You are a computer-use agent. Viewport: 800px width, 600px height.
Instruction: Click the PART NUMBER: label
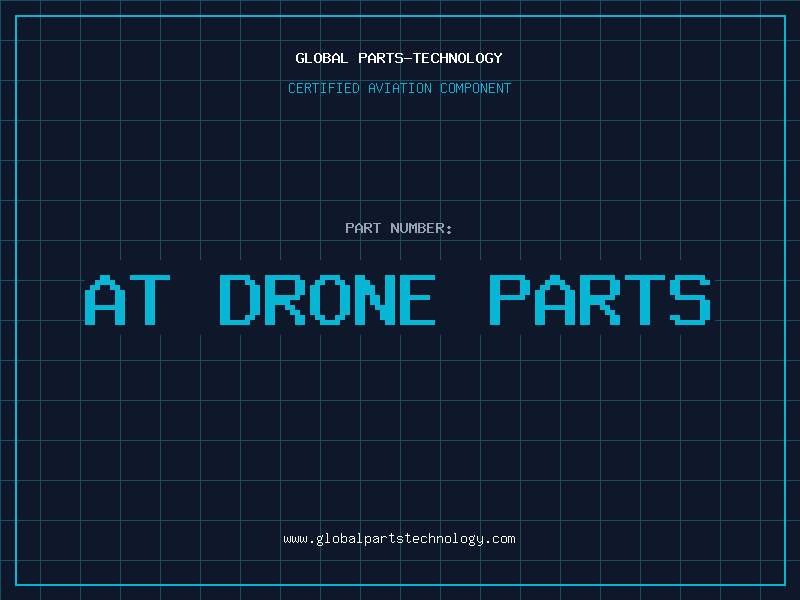(x=399, y=228)
